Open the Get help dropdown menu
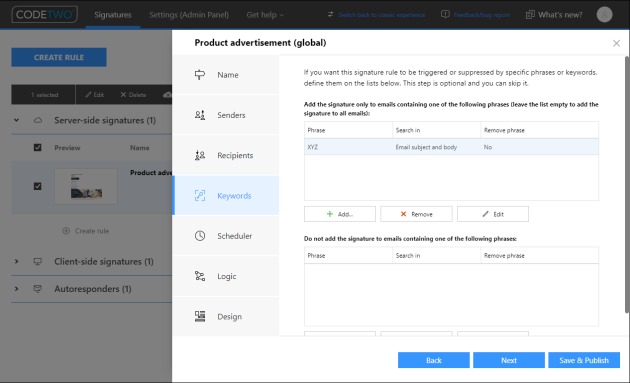This screenshot has height=383, width=630. (x=265, y=15)
